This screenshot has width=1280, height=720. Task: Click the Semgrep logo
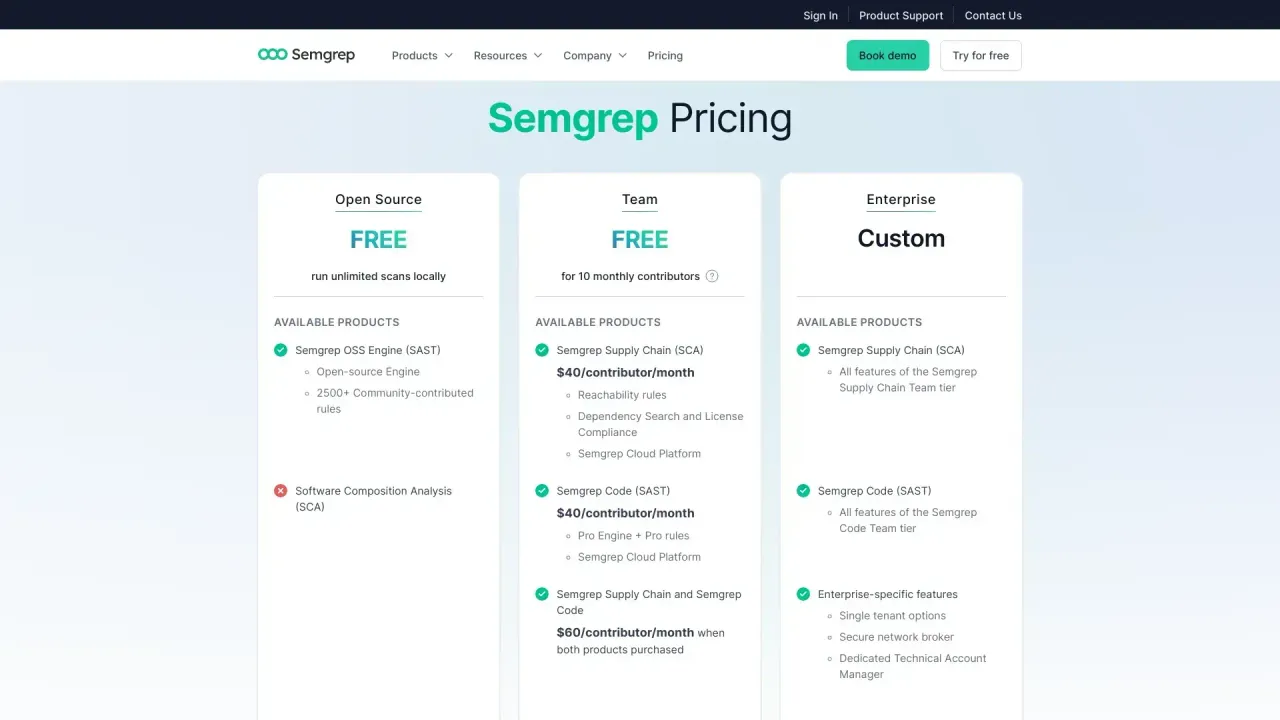[306, 55]
